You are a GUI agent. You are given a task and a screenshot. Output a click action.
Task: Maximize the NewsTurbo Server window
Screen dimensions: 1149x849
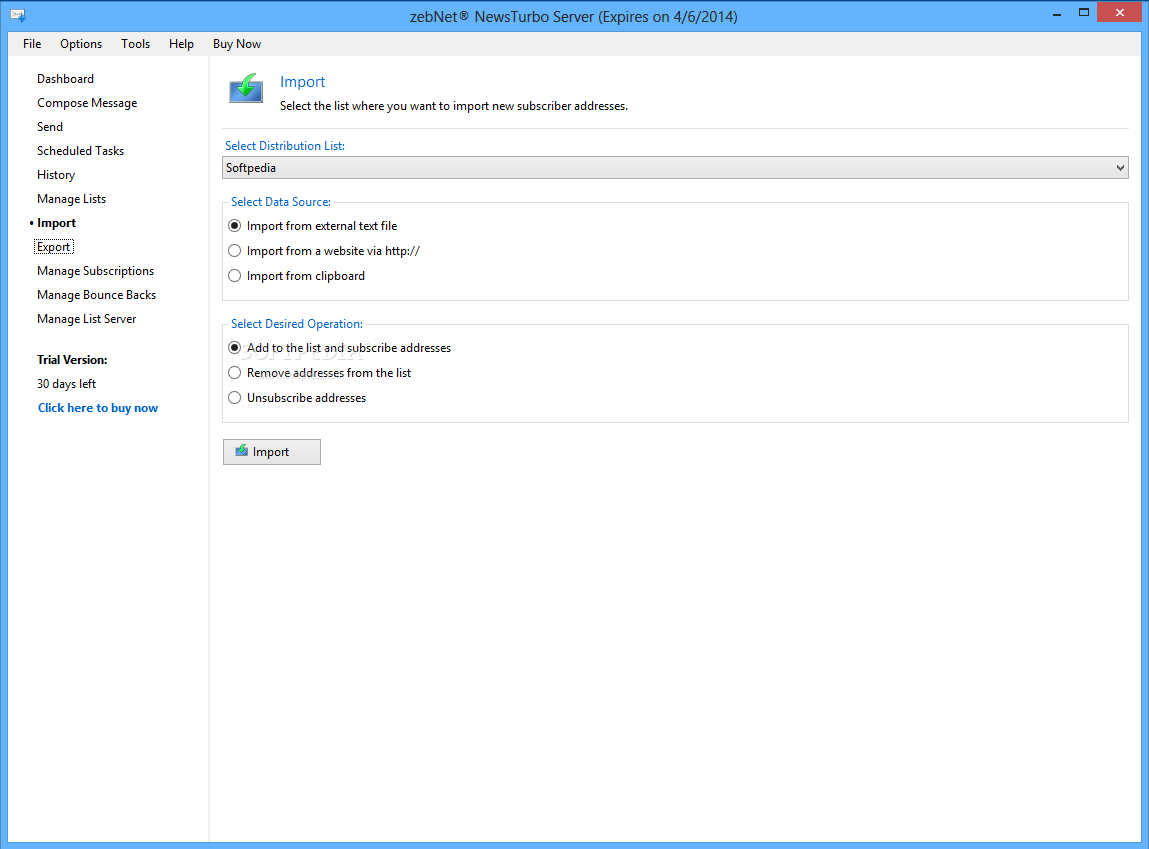pos(1084,12)
